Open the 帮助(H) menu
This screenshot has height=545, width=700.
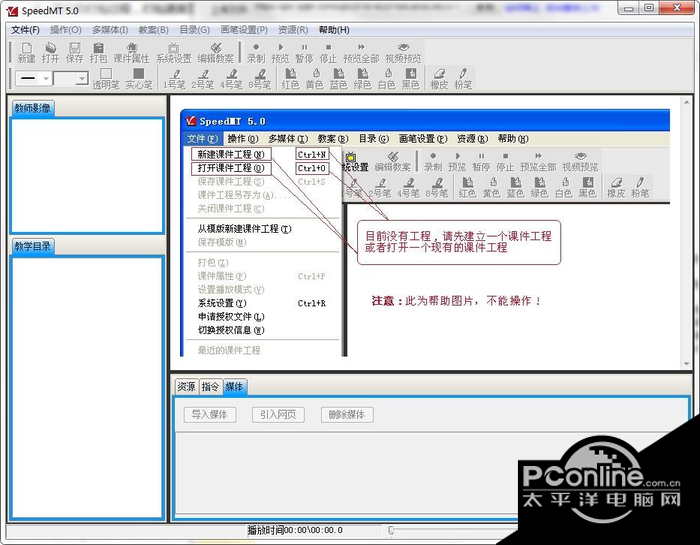334,30
